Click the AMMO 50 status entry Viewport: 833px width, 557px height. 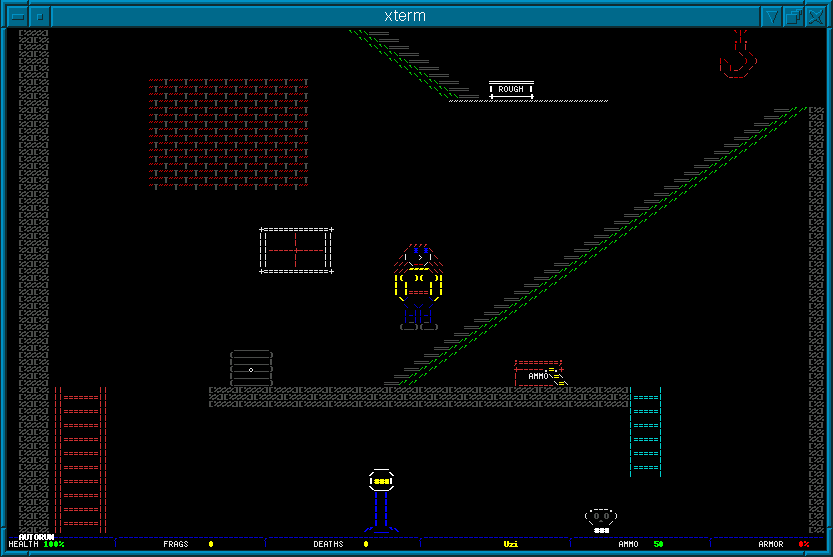641,544
